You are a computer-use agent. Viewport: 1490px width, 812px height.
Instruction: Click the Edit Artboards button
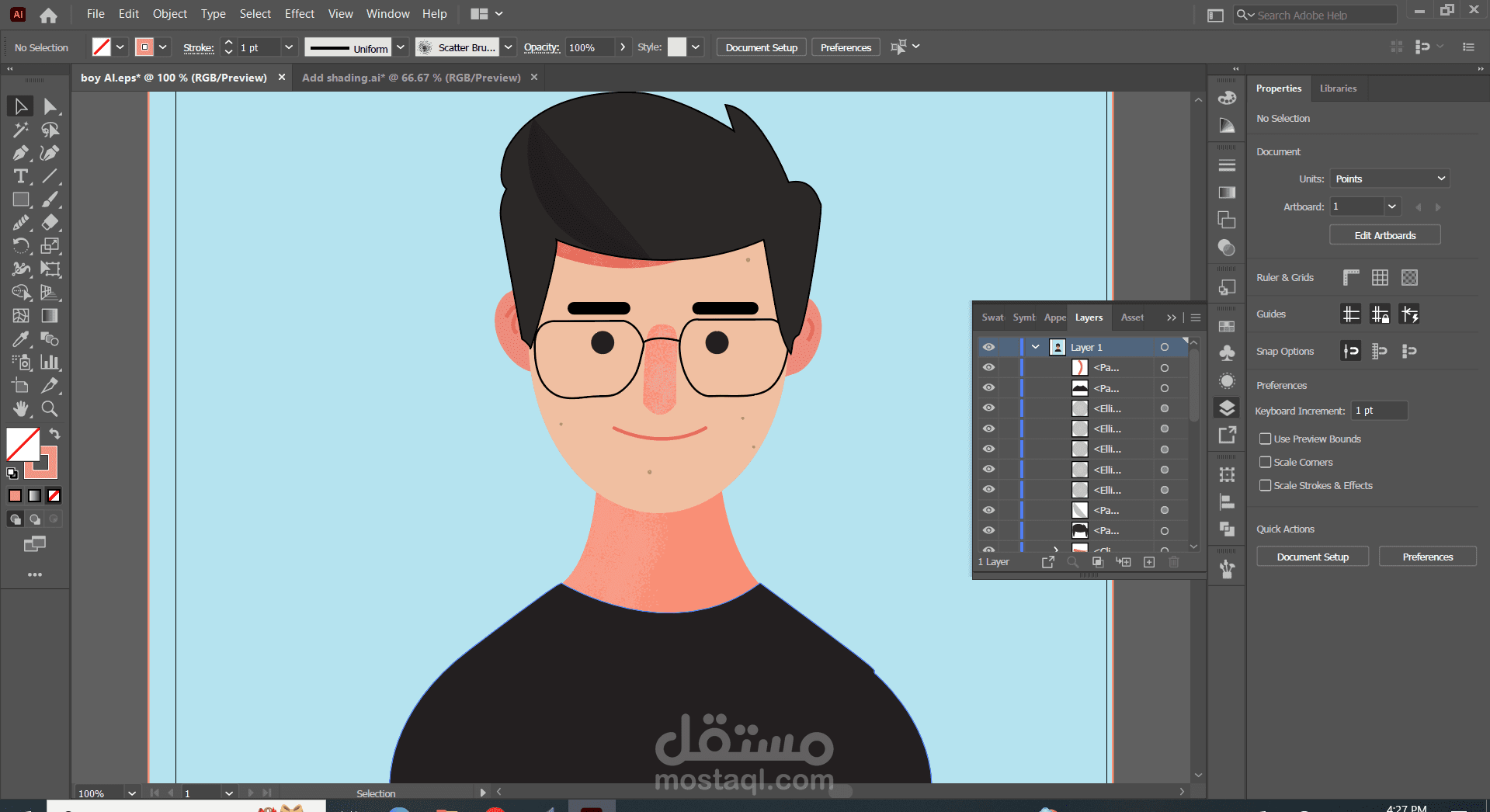click(x=1384, y=235)
